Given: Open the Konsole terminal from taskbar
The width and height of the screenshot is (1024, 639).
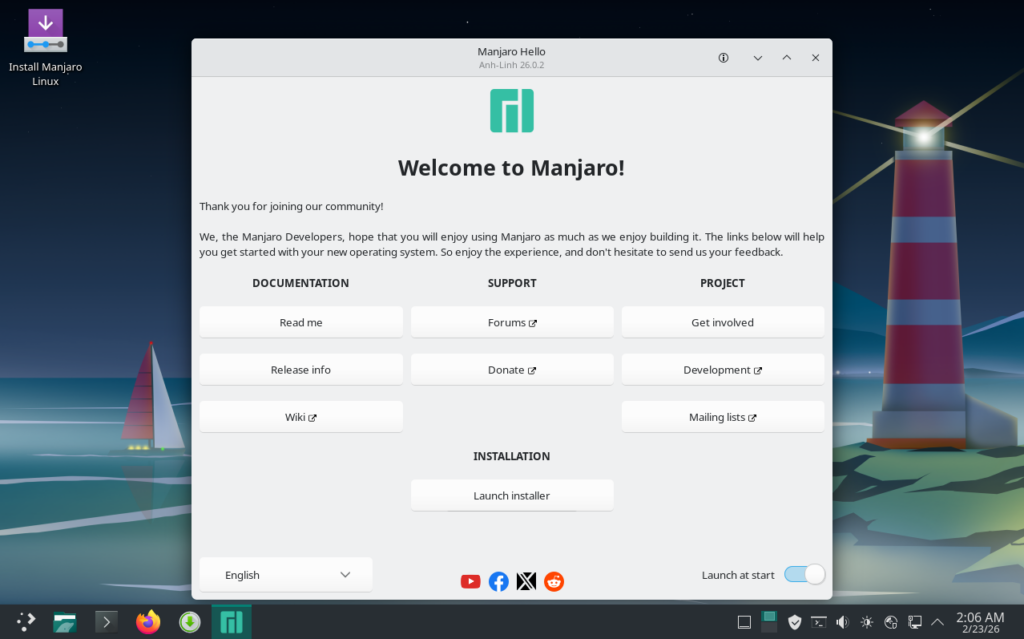Looking at the screenshot, I should 107,622.
